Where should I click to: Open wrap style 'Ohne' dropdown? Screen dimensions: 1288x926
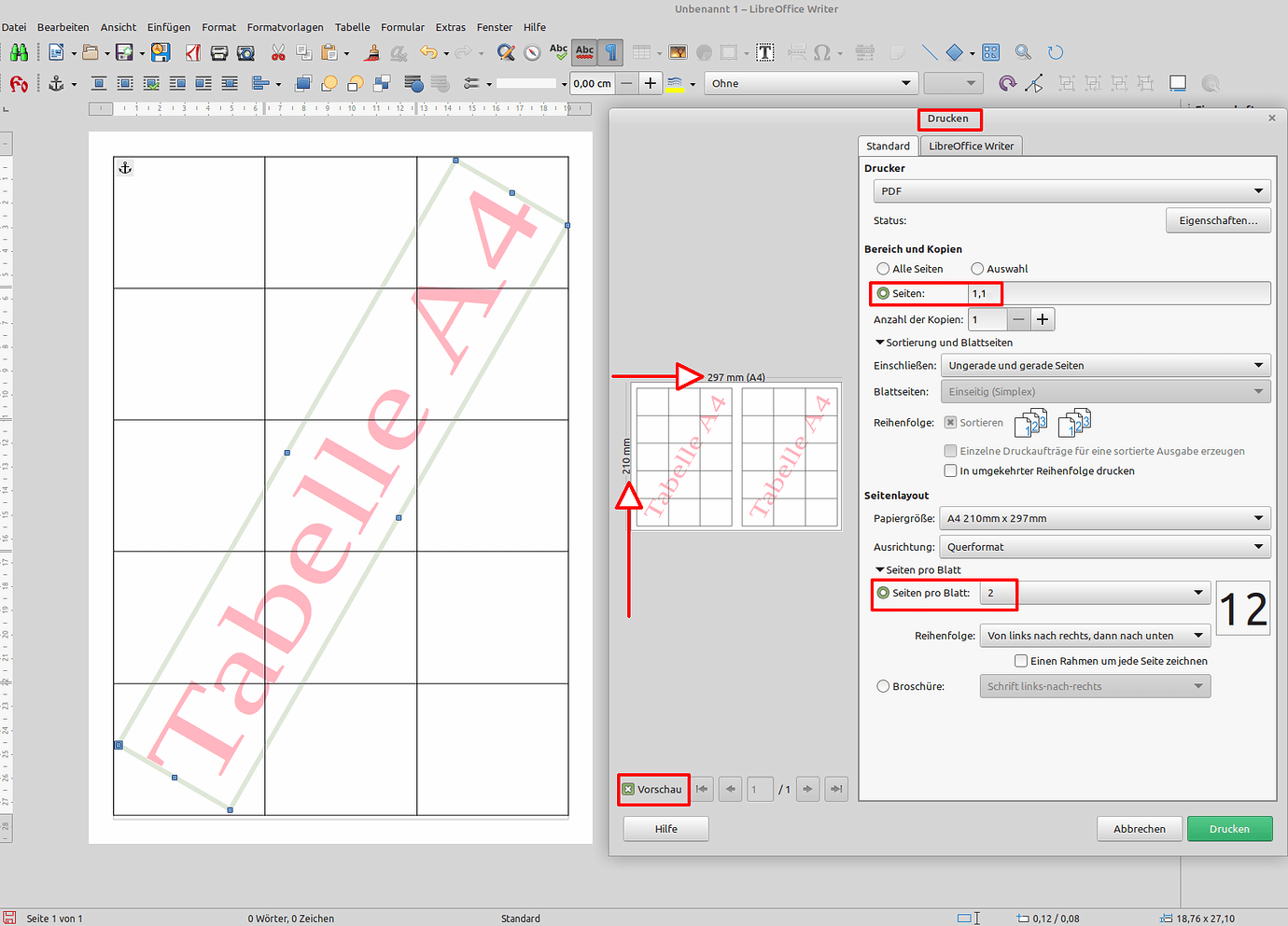click(810, 83)
